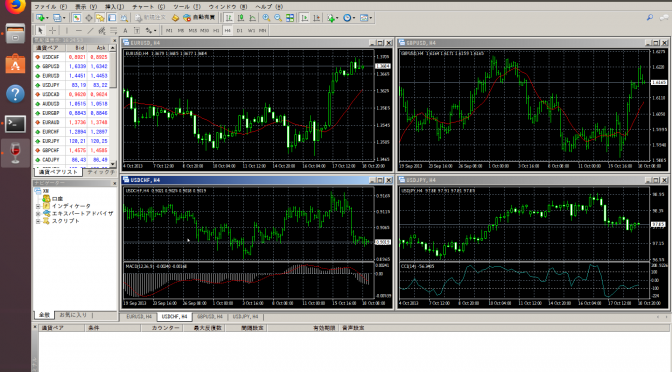
Task: Select the trendline drawing tool
Action: 90,30
